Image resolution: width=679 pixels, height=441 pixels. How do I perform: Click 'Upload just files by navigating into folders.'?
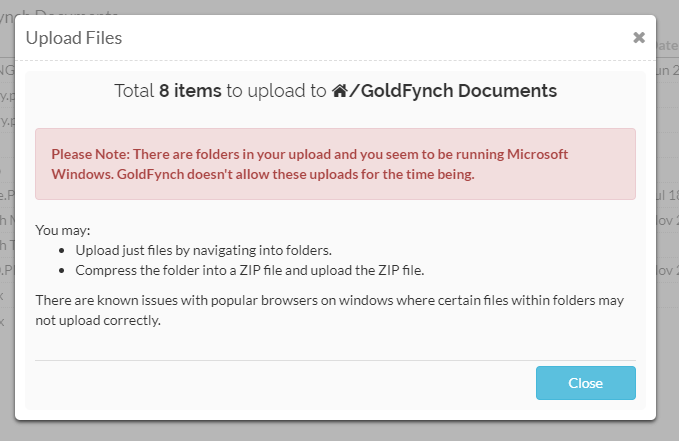(204, 250)
